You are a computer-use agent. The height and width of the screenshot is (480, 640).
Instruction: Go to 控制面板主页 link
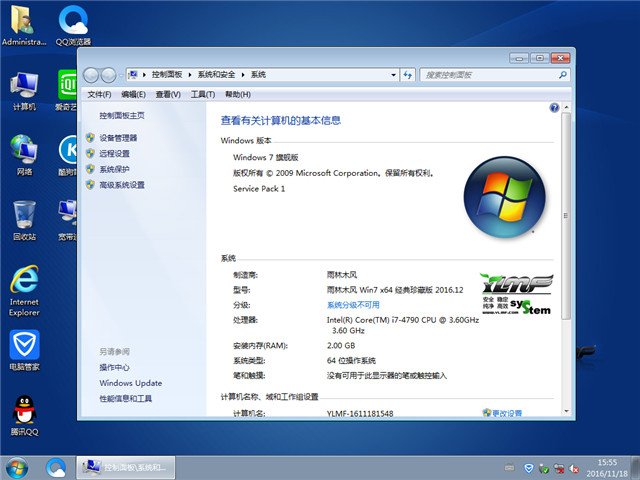tap(122, 116)
